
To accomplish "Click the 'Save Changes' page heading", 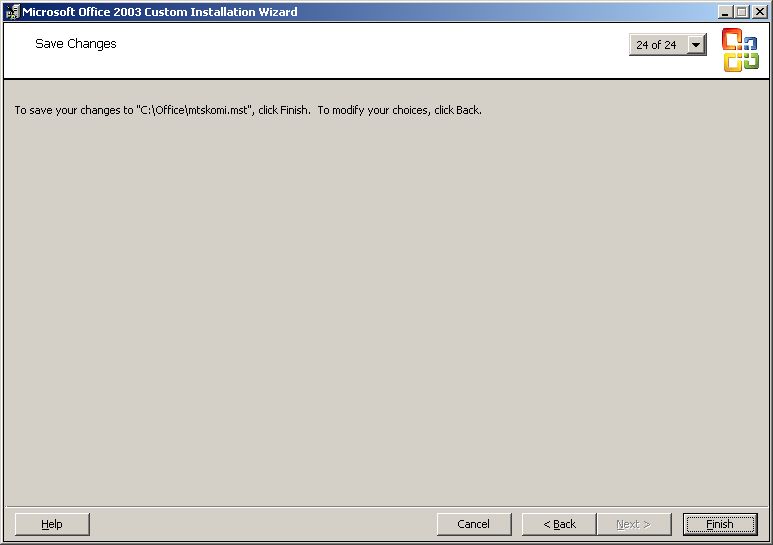I will point(76,44).
